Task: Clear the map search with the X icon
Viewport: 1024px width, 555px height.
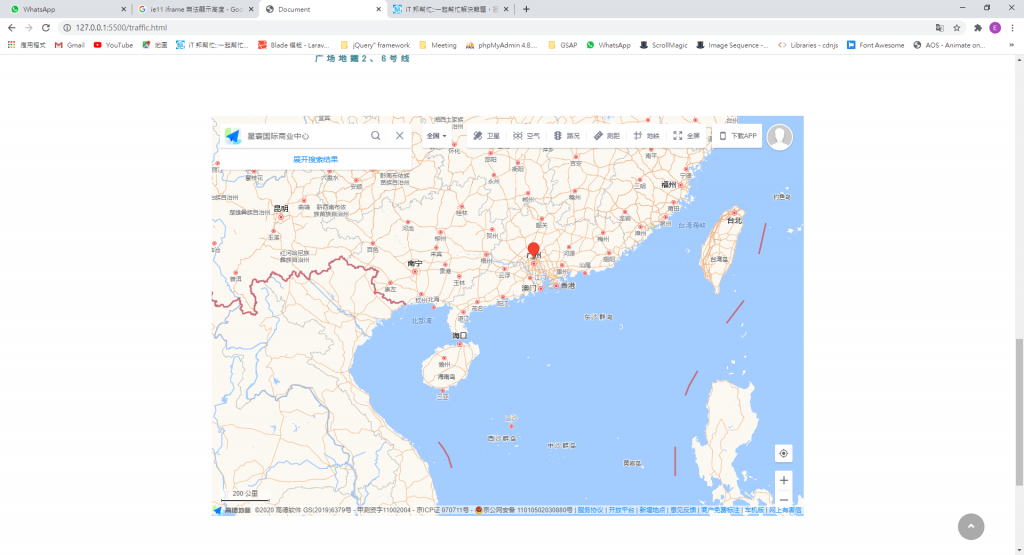Action: [x=400, y=135]
